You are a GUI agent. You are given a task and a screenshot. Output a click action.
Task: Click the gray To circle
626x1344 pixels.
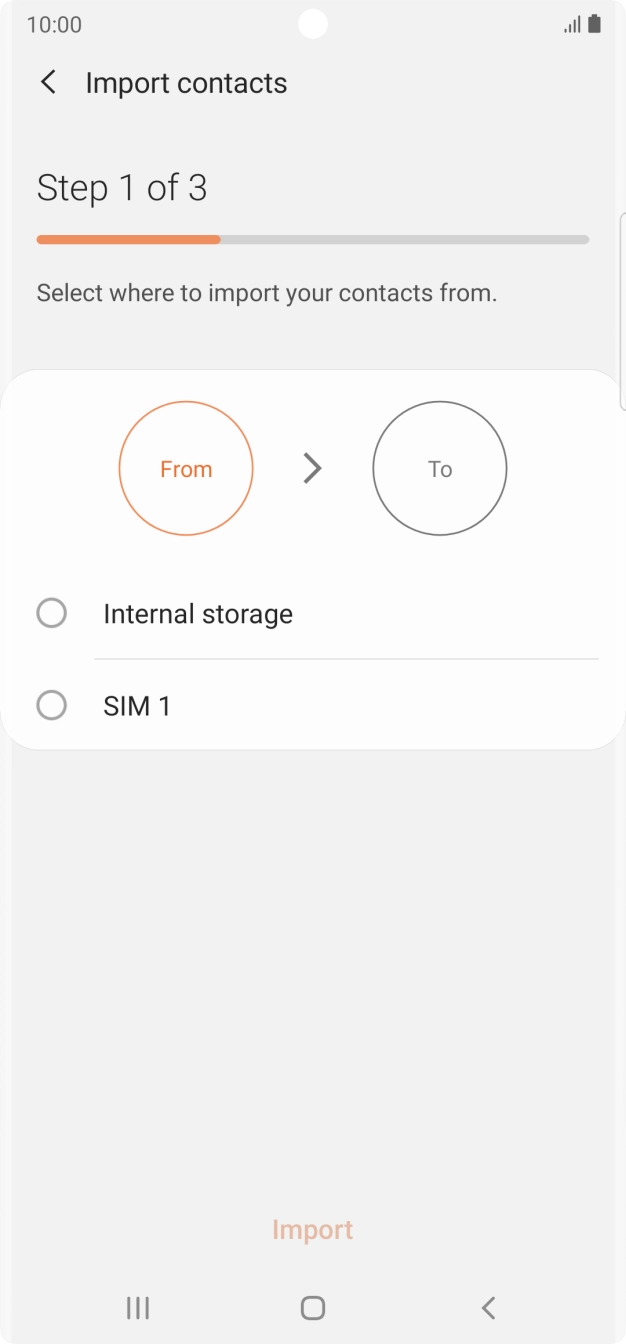440,469
